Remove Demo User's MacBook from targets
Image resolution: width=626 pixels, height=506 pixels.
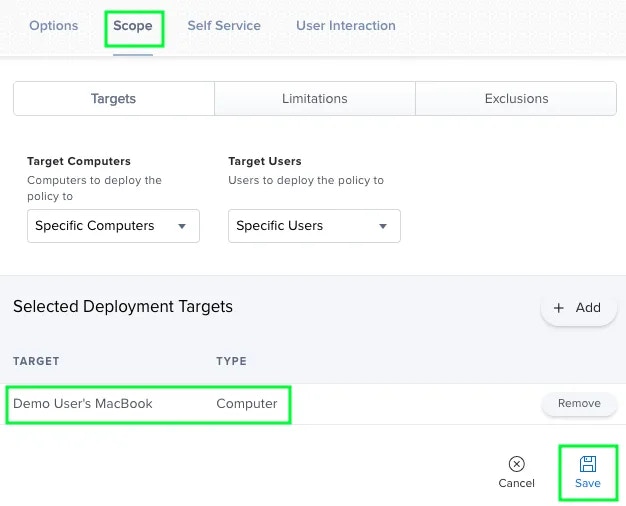pyautogui.click(x=579, y=404)
